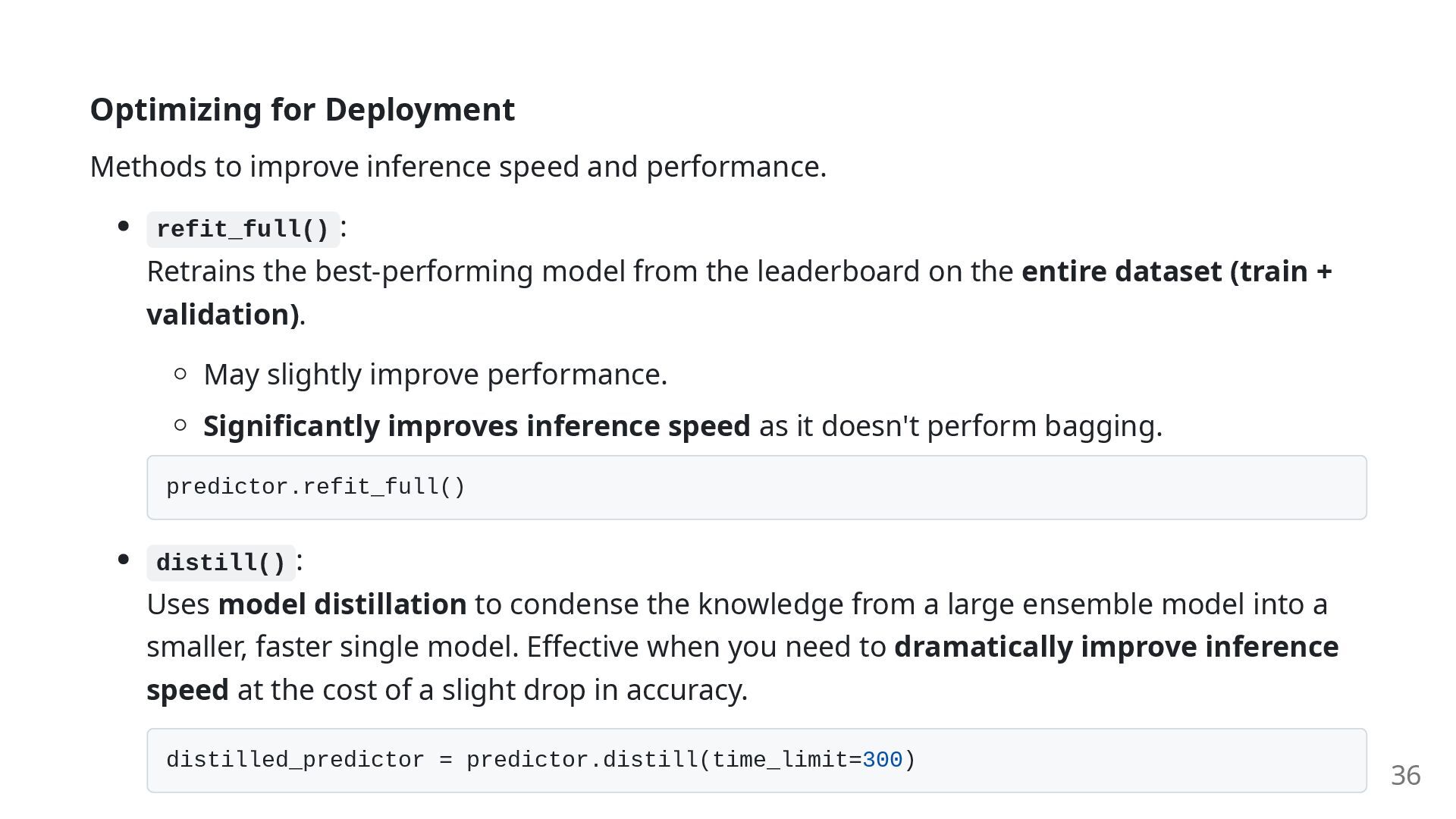Click 'at the cost of a slight drop in accuracy'
The width and height of the screenshot is (1456, 819).
(x=493, y=690)
